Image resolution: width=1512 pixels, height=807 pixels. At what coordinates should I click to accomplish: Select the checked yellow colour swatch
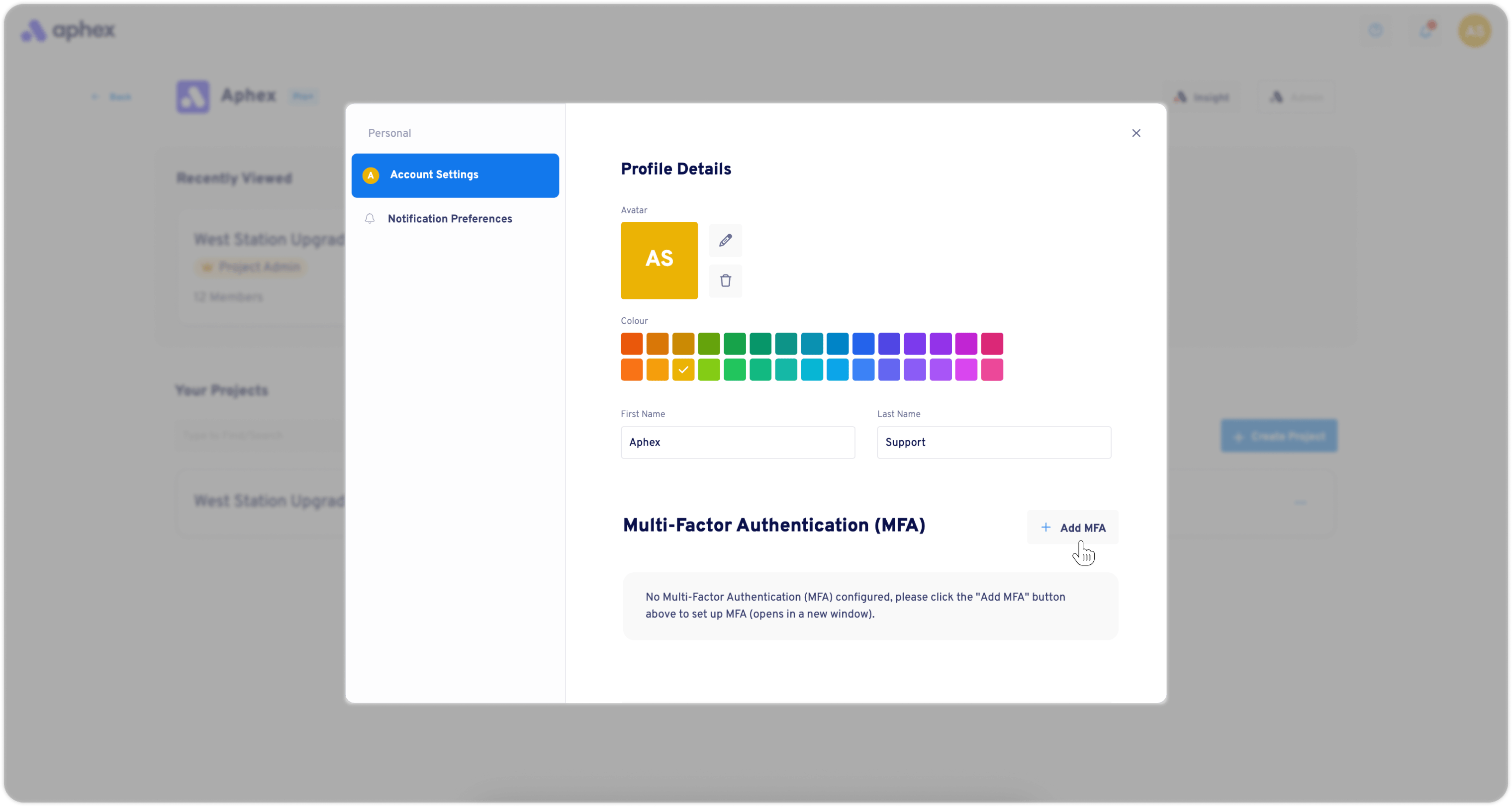pos(683,370)
